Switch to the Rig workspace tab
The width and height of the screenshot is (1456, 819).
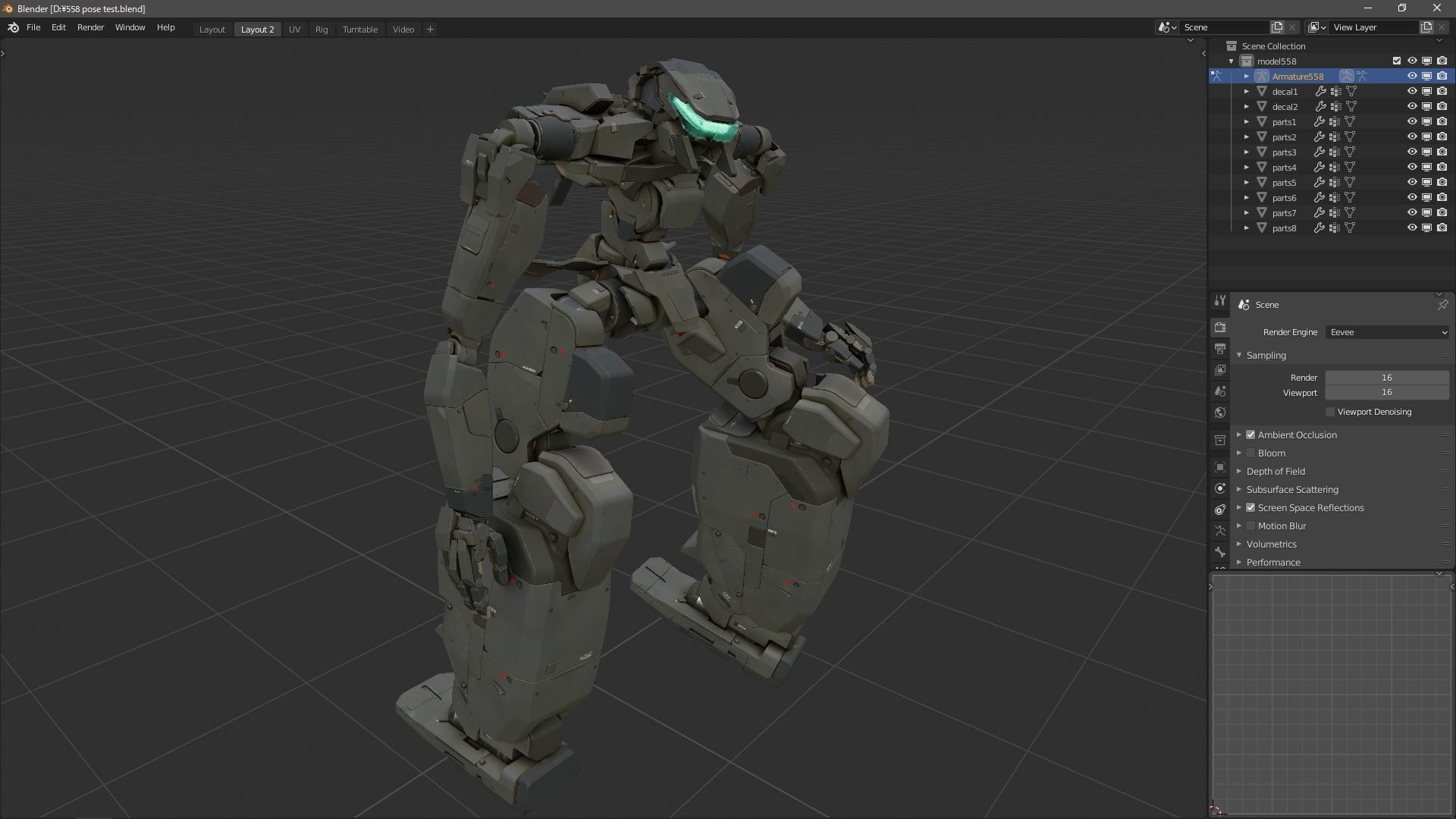pyautogui.click(x=322, y=30)
